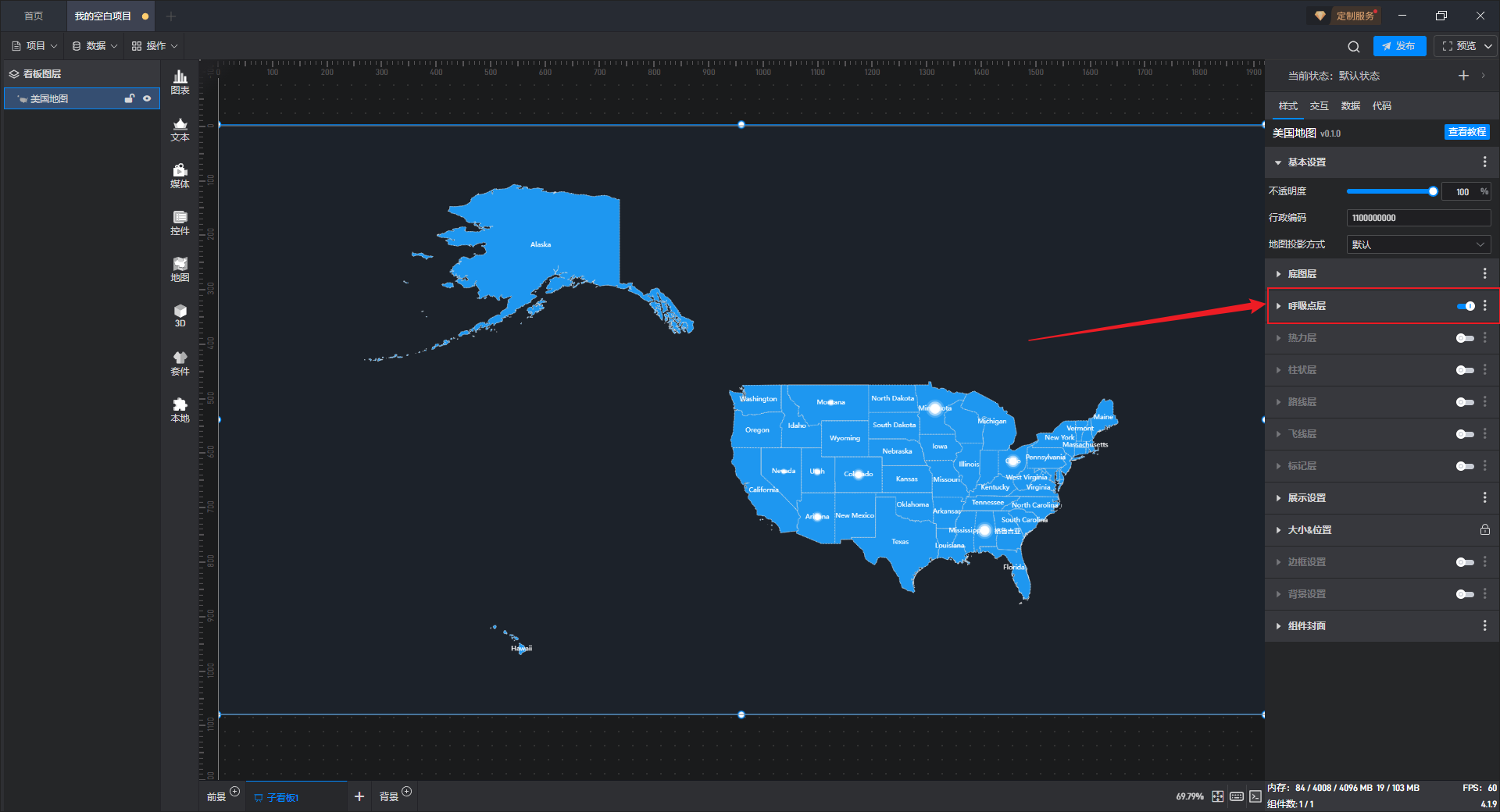
Task: Expand the 底图层 section
Action: click(1278, 274)
